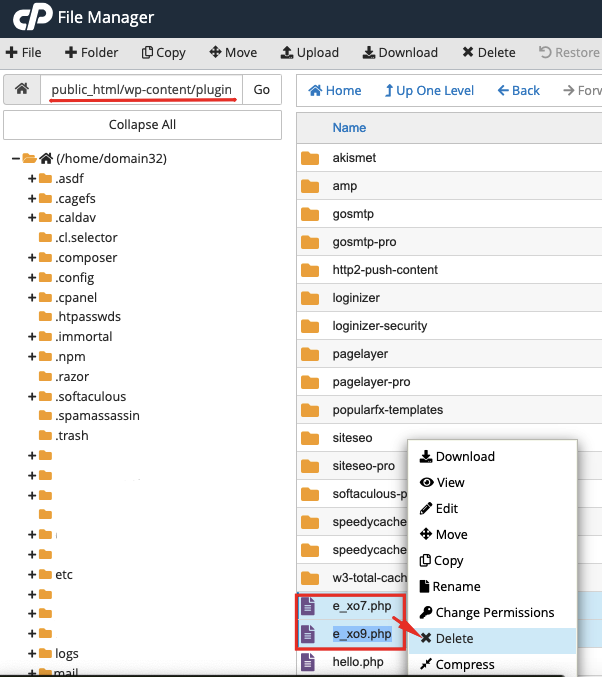
Task: Expand the .immortal folder node
Action: pos(32,336)
